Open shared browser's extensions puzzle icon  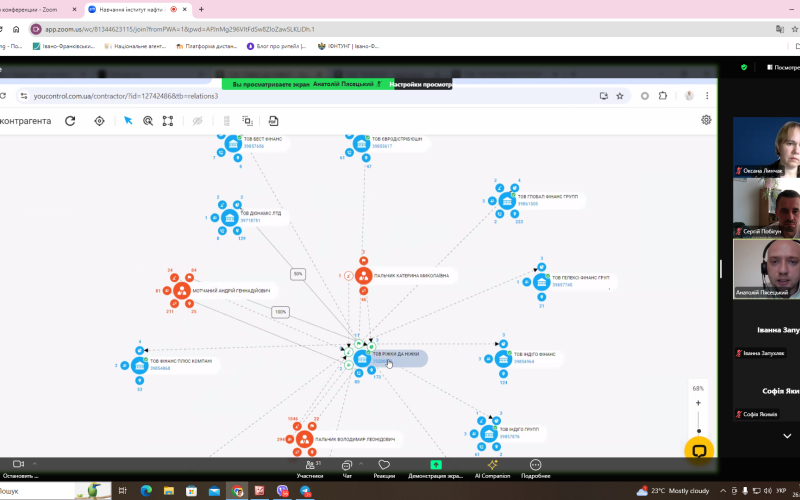click(663, 96)
